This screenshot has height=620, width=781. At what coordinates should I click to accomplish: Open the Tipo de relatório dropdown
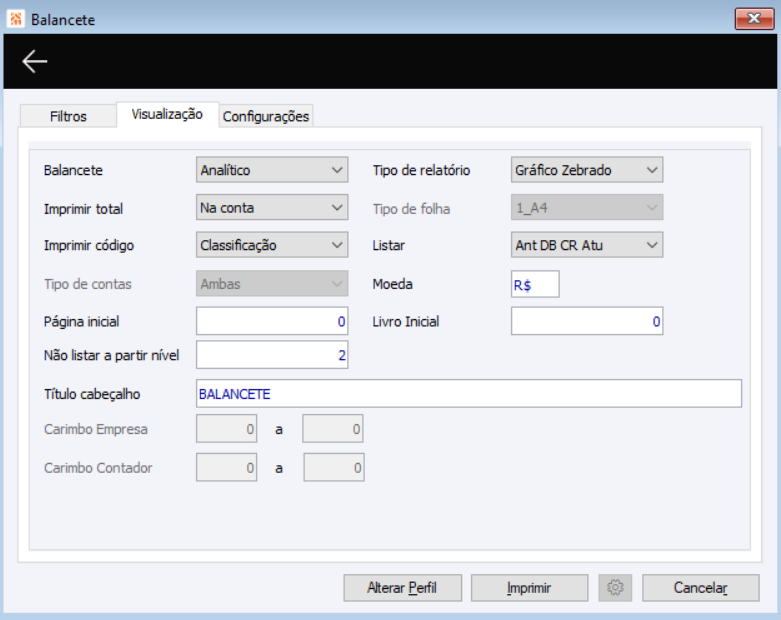pos(587,170)
